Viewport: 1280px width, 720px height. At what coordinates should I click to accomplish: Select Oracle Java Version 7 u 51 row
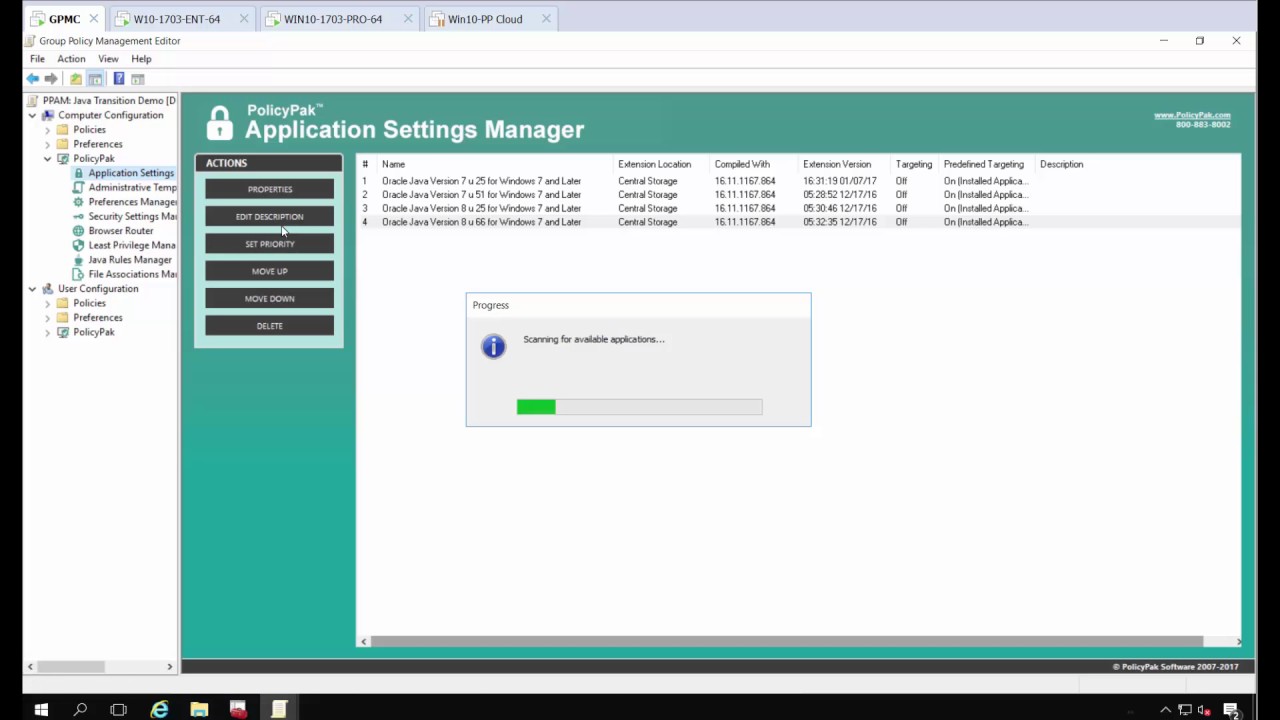(x=798, y=195)
